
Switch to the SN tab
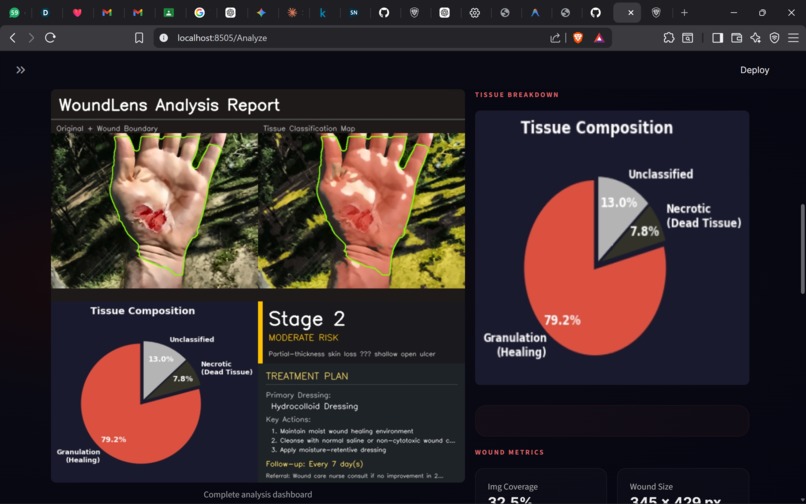point(354,13)
